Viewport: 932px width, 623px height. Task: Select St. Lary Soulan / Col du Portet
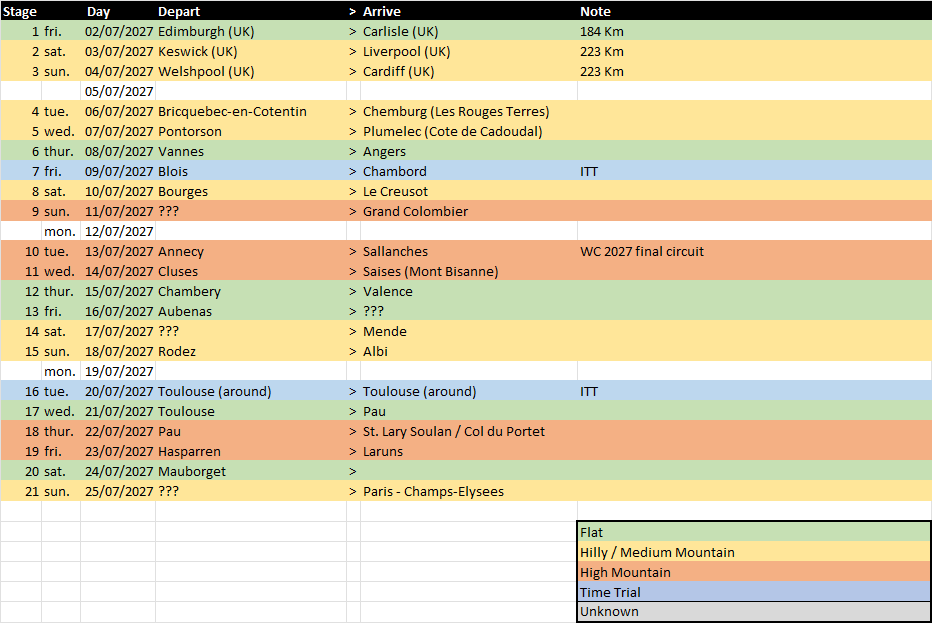pyautogui.click(x=468, y=432)
